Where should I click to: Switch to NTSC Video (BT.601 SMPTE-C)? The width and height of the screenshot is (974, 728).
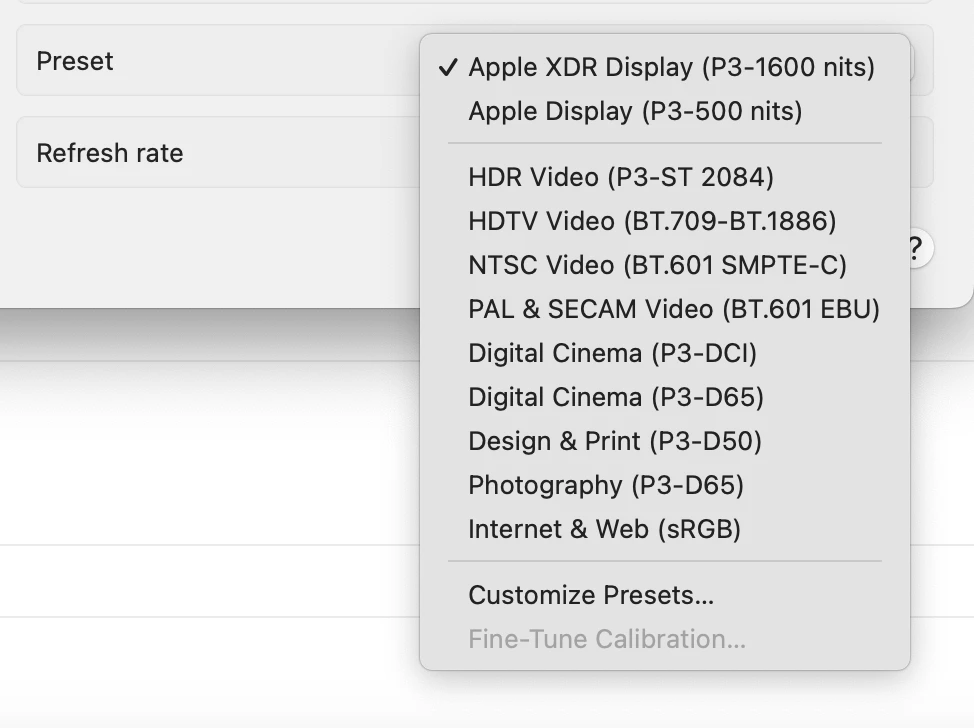click(x=657, y=265)
